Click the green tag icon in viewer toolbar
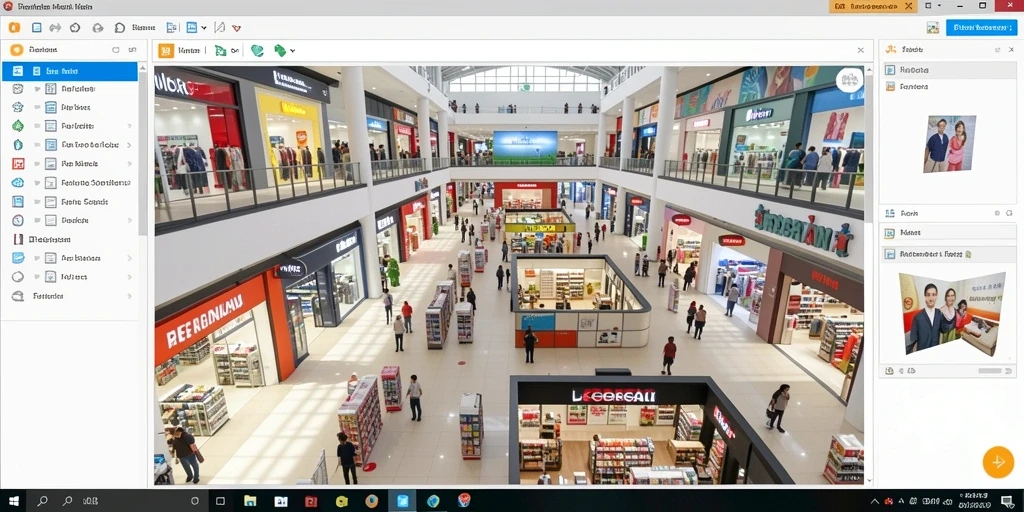The width and height of the screenshot is (1024, 512). coord(280,50)
